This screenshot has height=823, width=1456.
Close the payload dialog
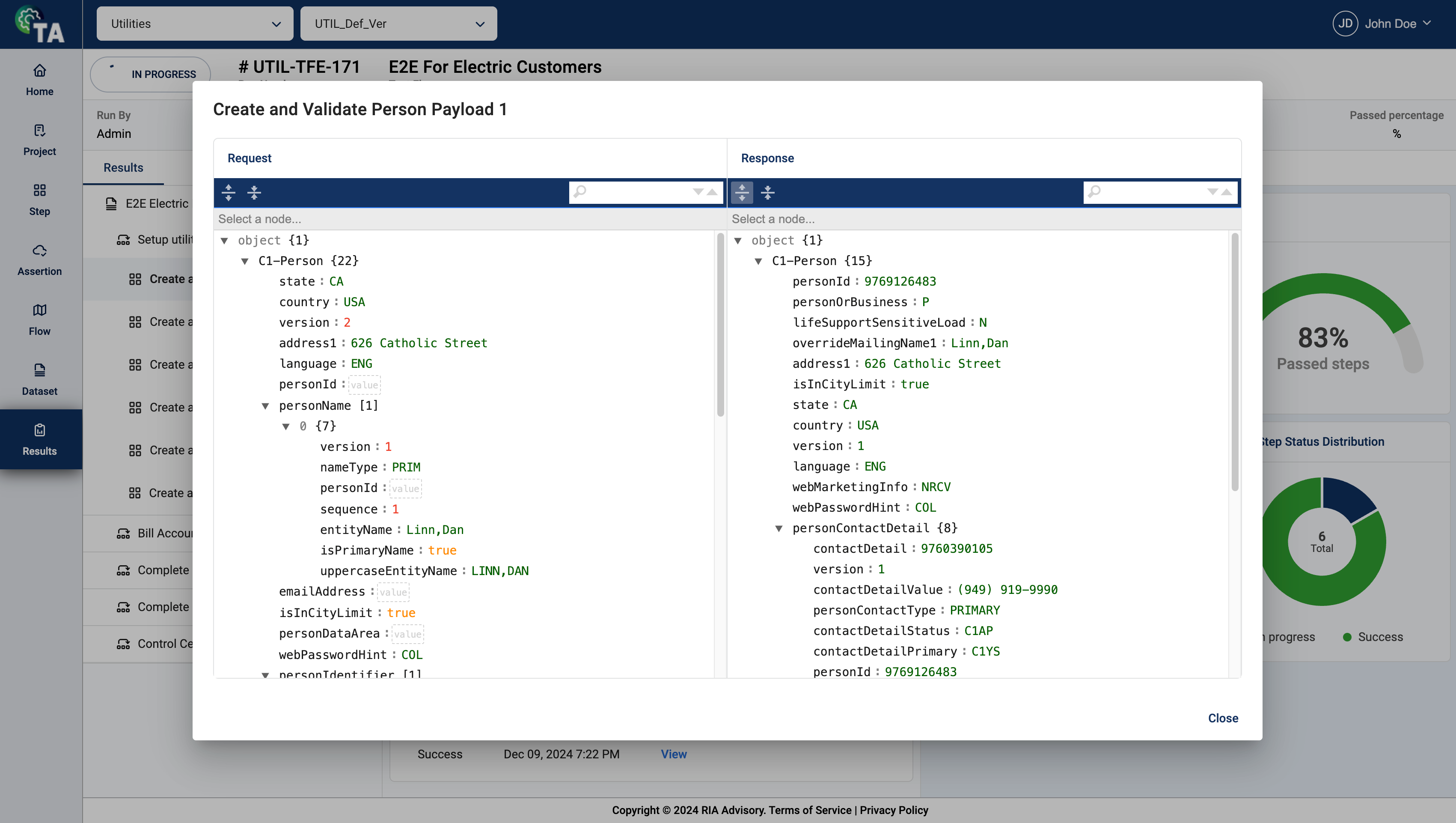tap(1223, 718)
